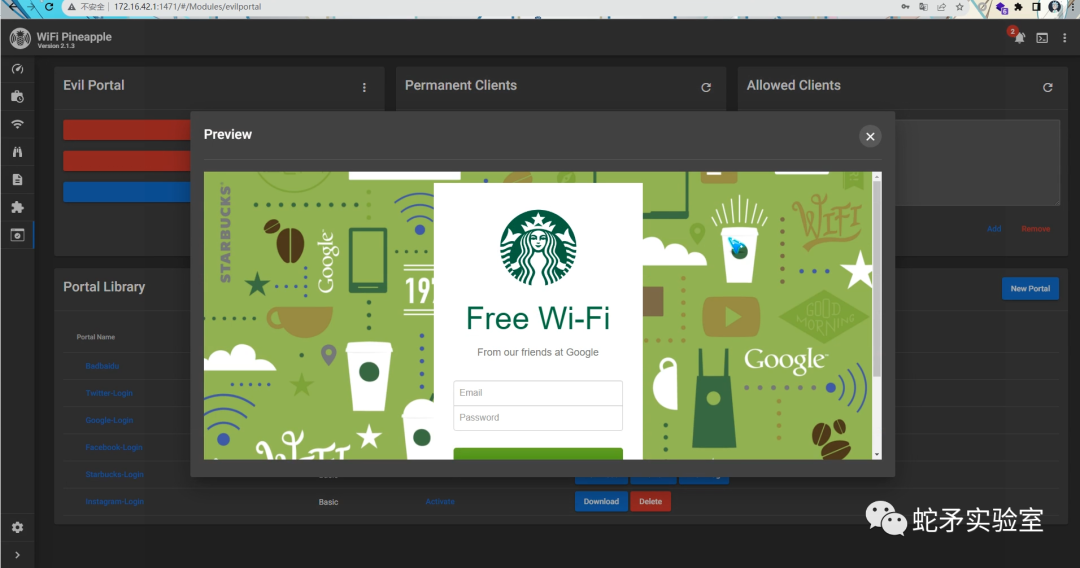Image resolution: width=1080 pixels, height=568 pixels.
Task: Open the Badbaidu portal link
Action: (102, 366)
